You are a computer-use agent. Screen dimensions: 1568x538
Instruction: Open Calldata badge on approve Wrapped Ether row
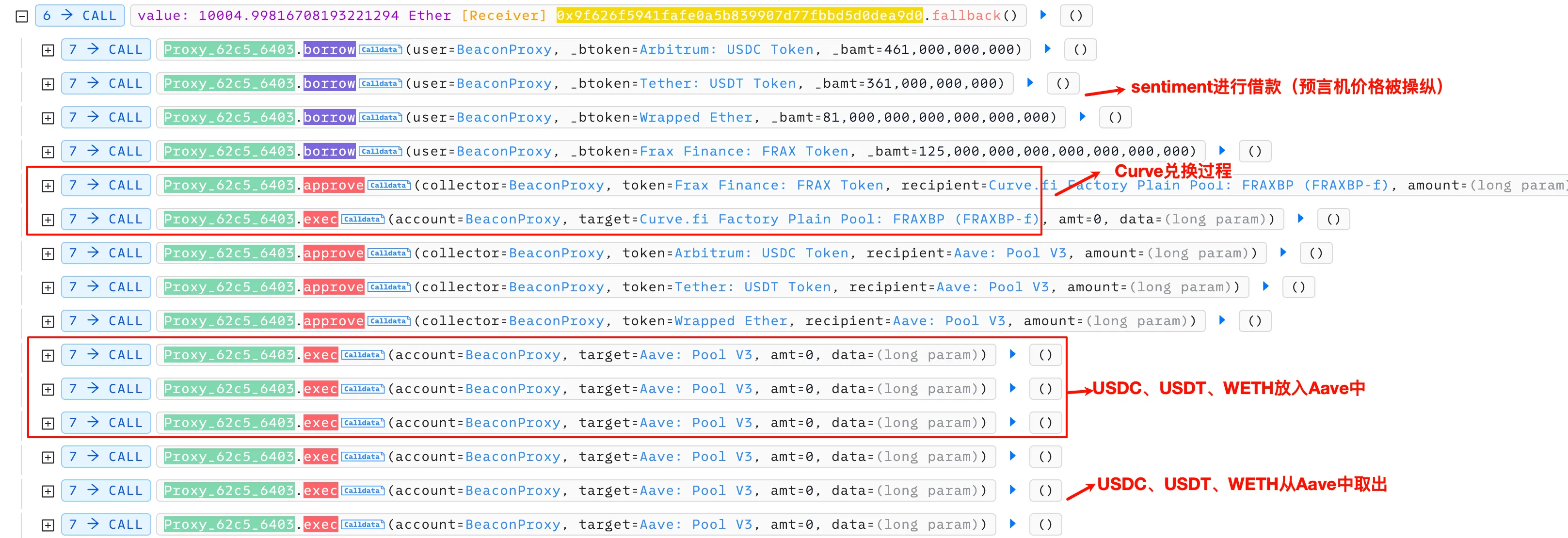tap(389, 321)
